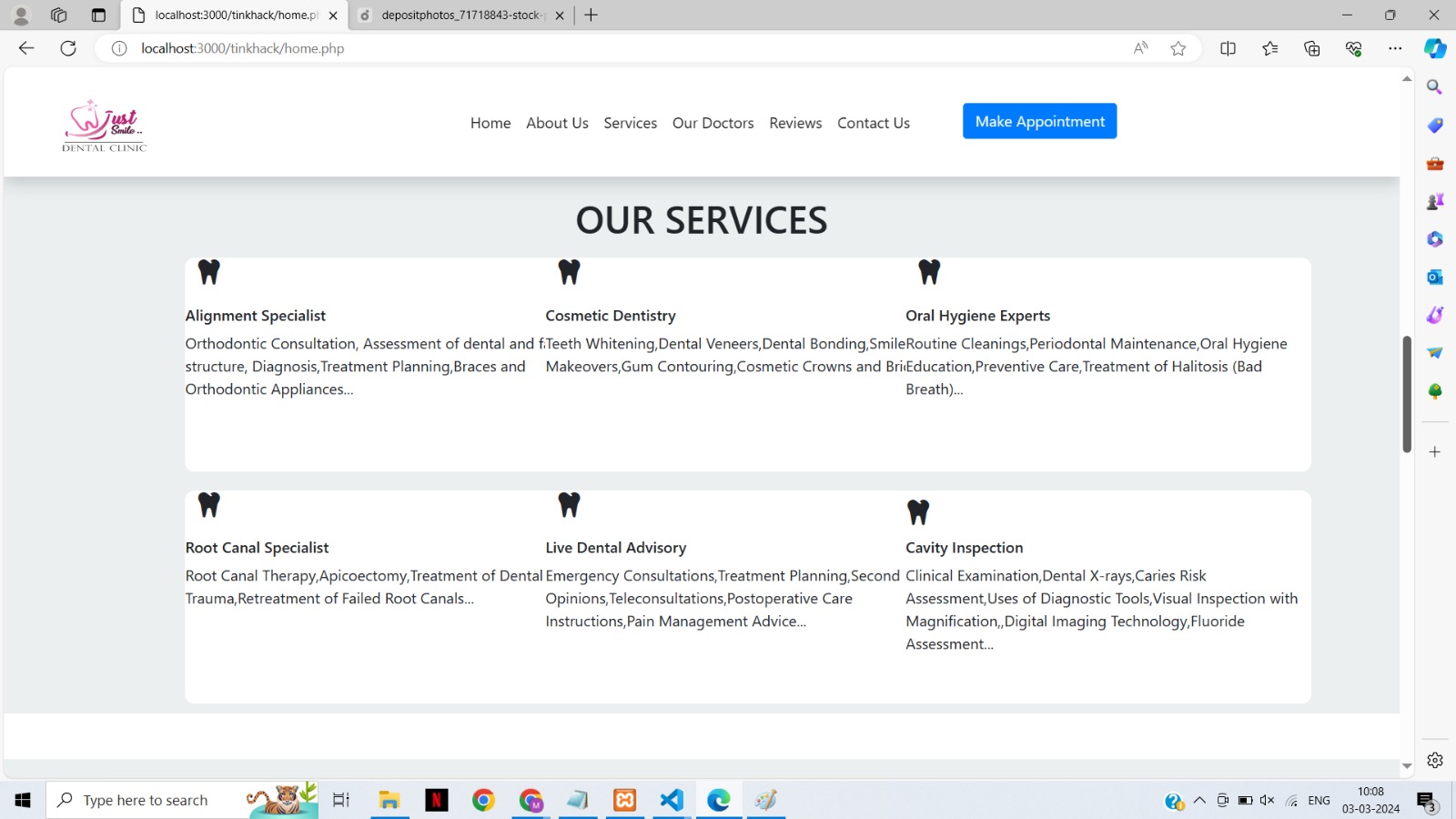
Task: View site information icon in address bar
Action: point(119,48)
